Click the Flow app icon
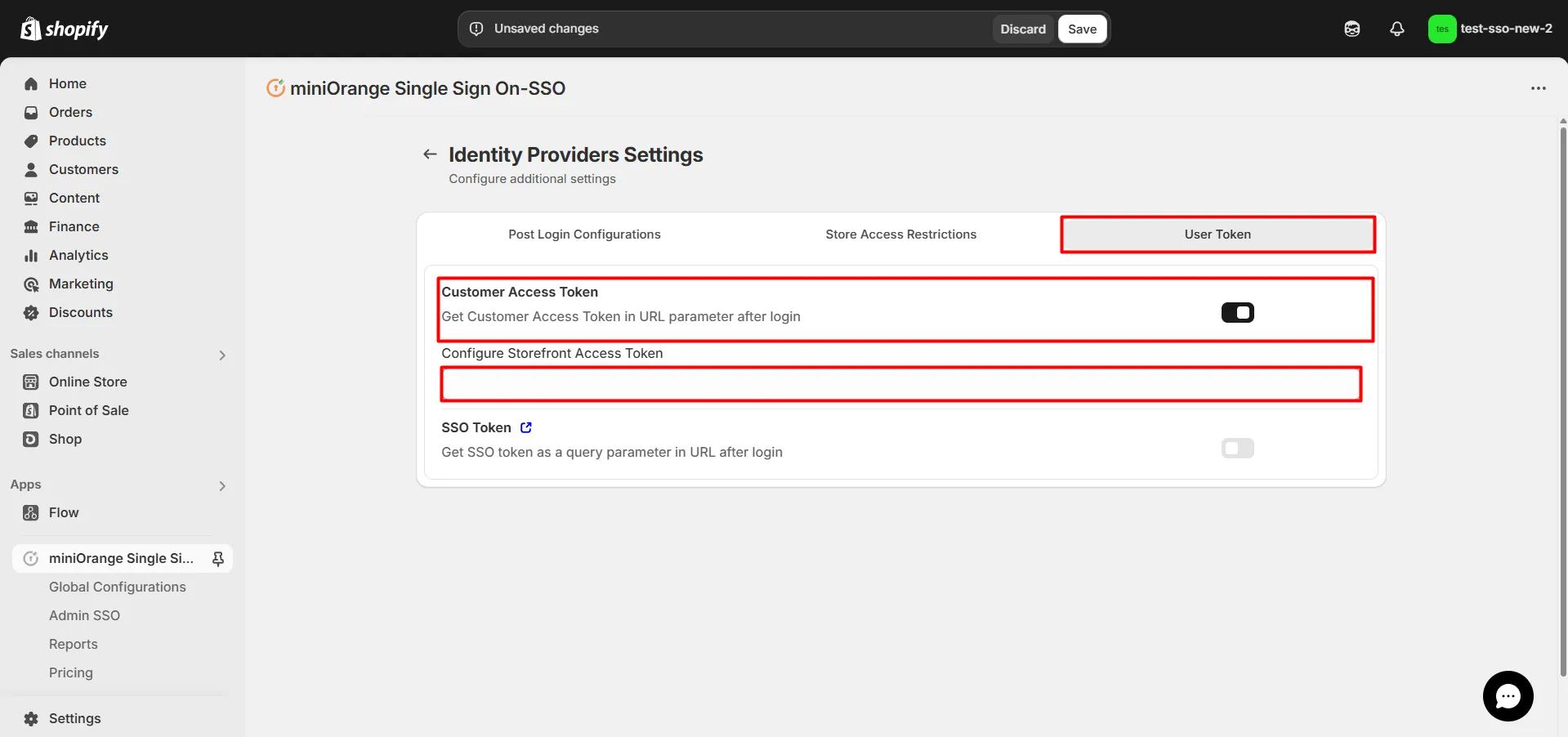The width and height of the screenshot is (1568, 737). 31,512
